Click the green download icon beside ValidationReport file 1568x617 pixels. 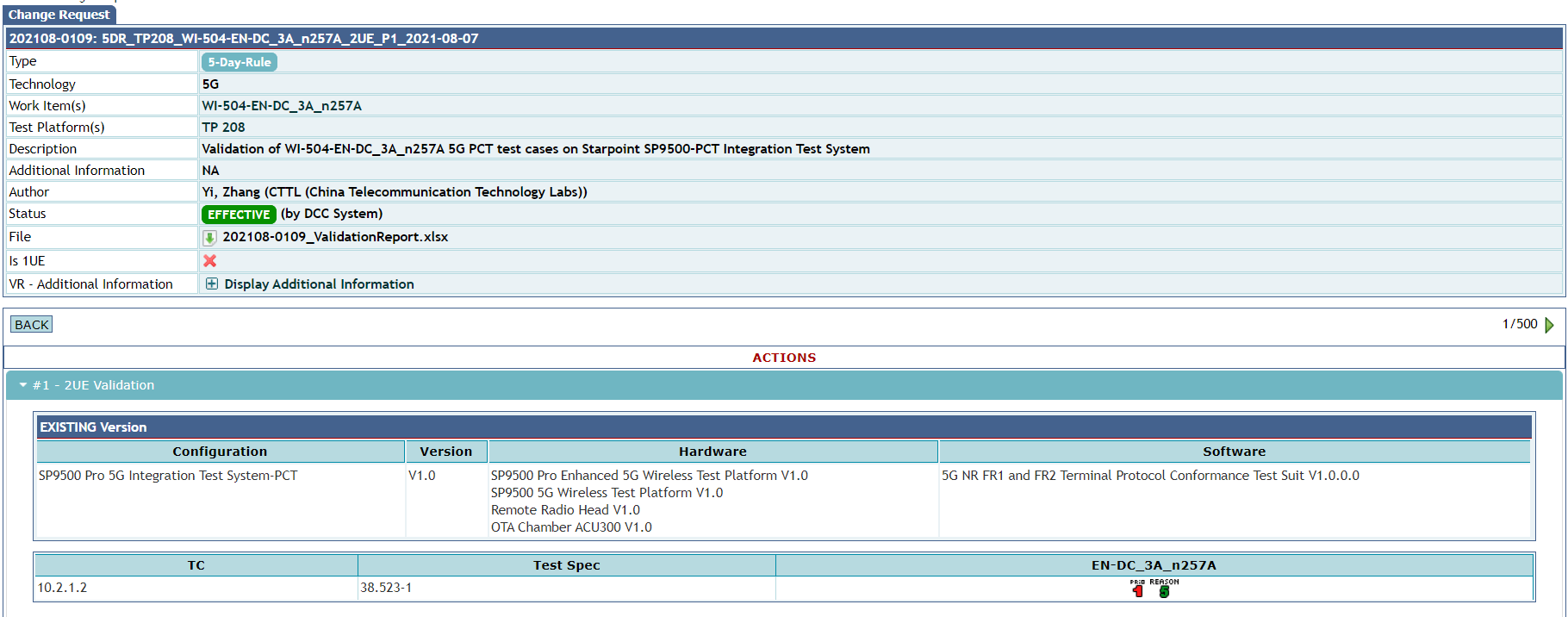pos(209,238)
